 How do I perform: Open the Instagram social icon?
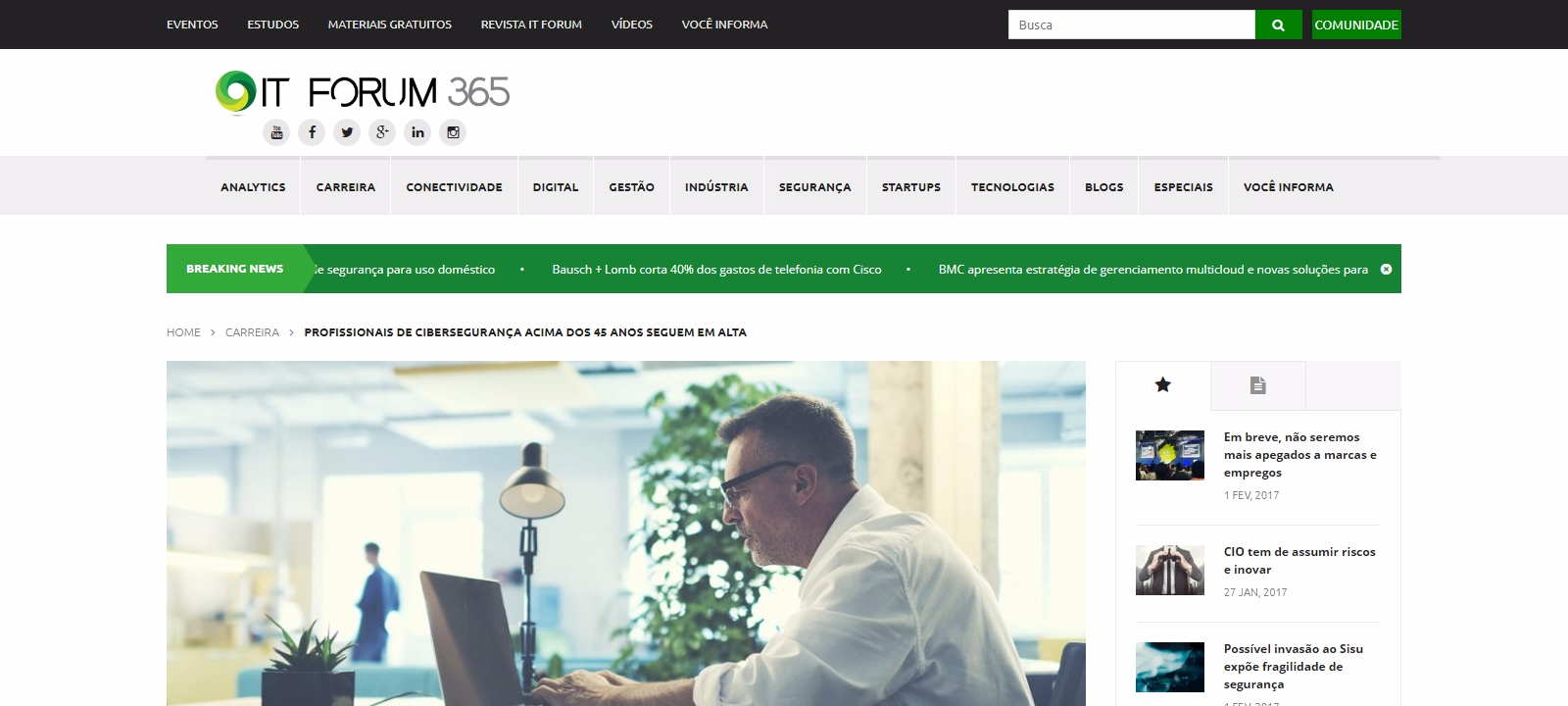pos(453,132)
